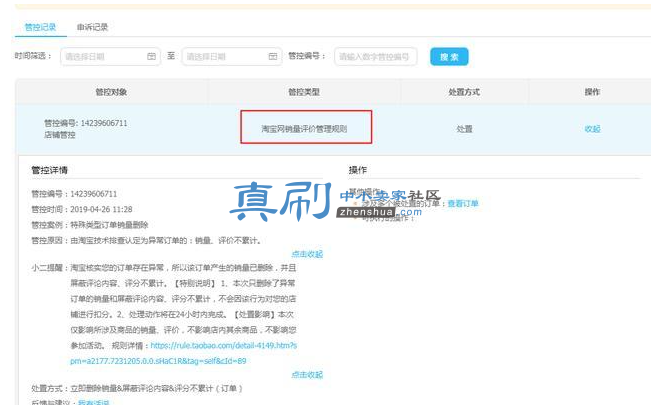This screenshot has width=671, height=405.
Task: Click the start date 请选择日期 field
Action: [110, 57]
